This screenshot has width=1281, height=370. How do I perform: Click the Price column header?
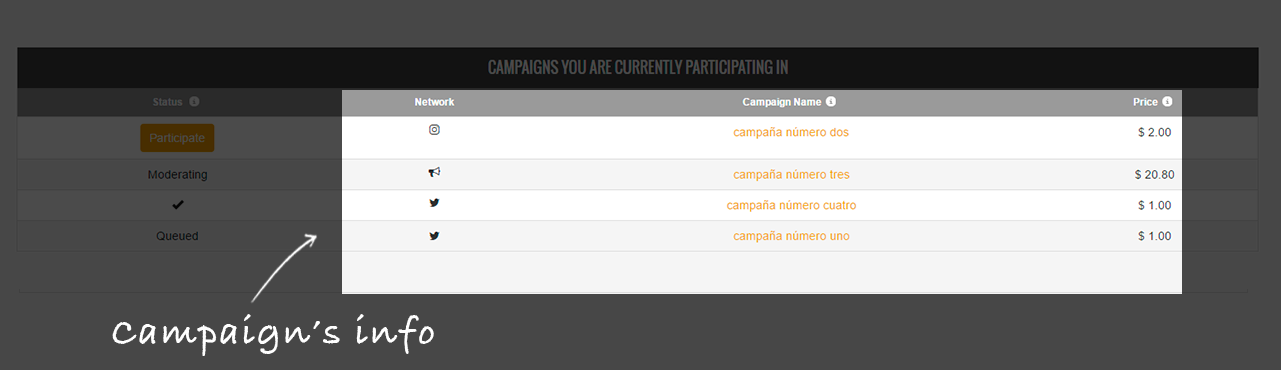[1145, 102]
